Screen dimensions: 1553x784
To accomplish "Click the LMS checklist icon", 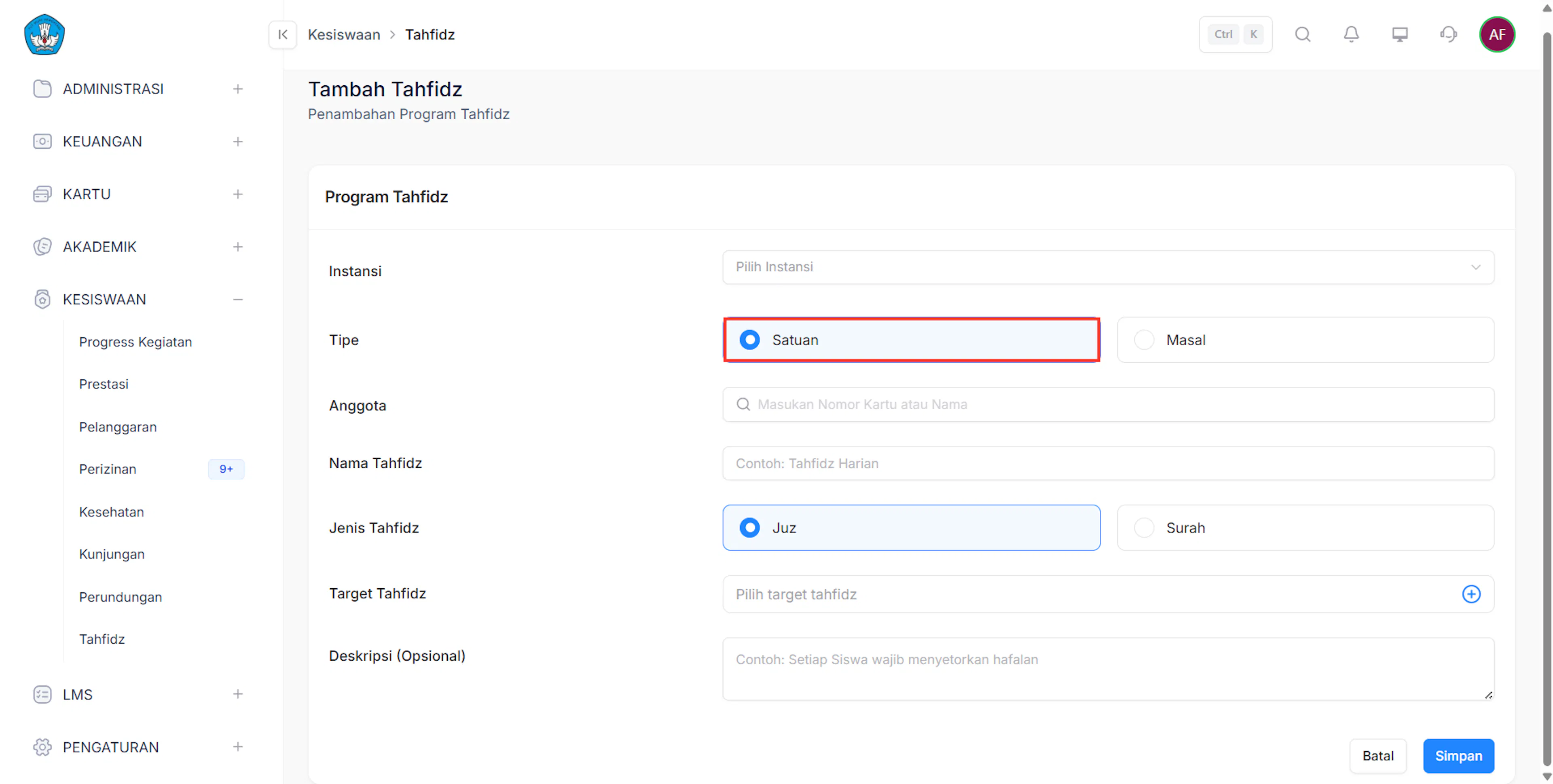I will point(42,694).
